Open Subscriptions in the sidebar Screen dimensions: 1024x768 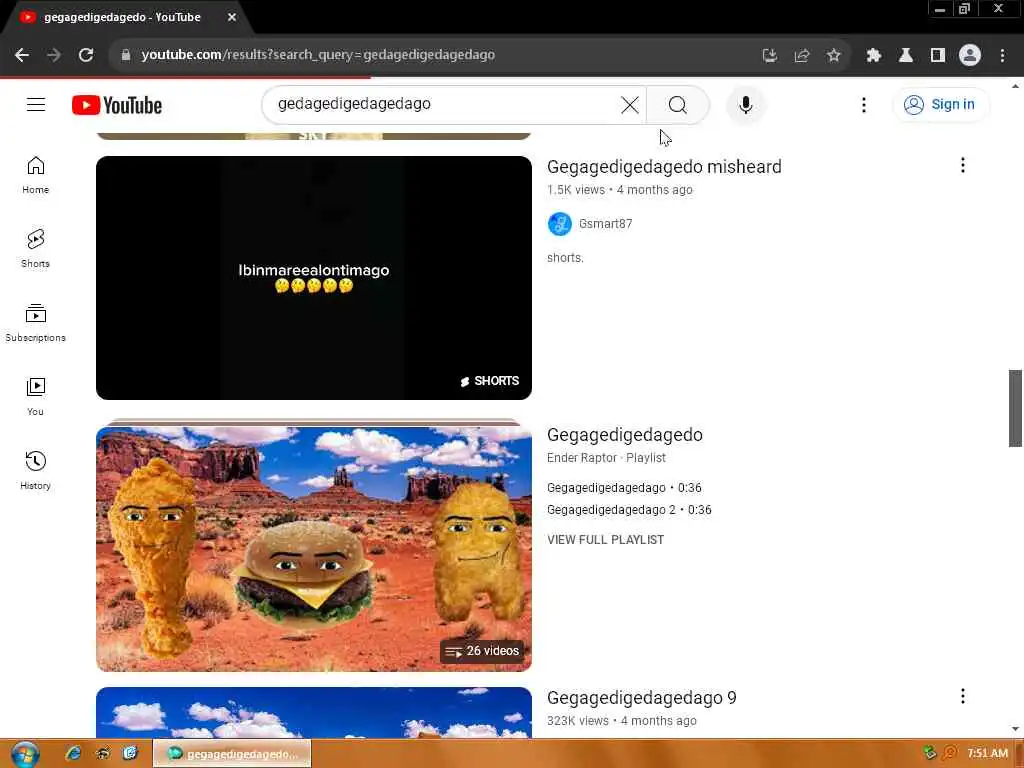coord(35,323)
